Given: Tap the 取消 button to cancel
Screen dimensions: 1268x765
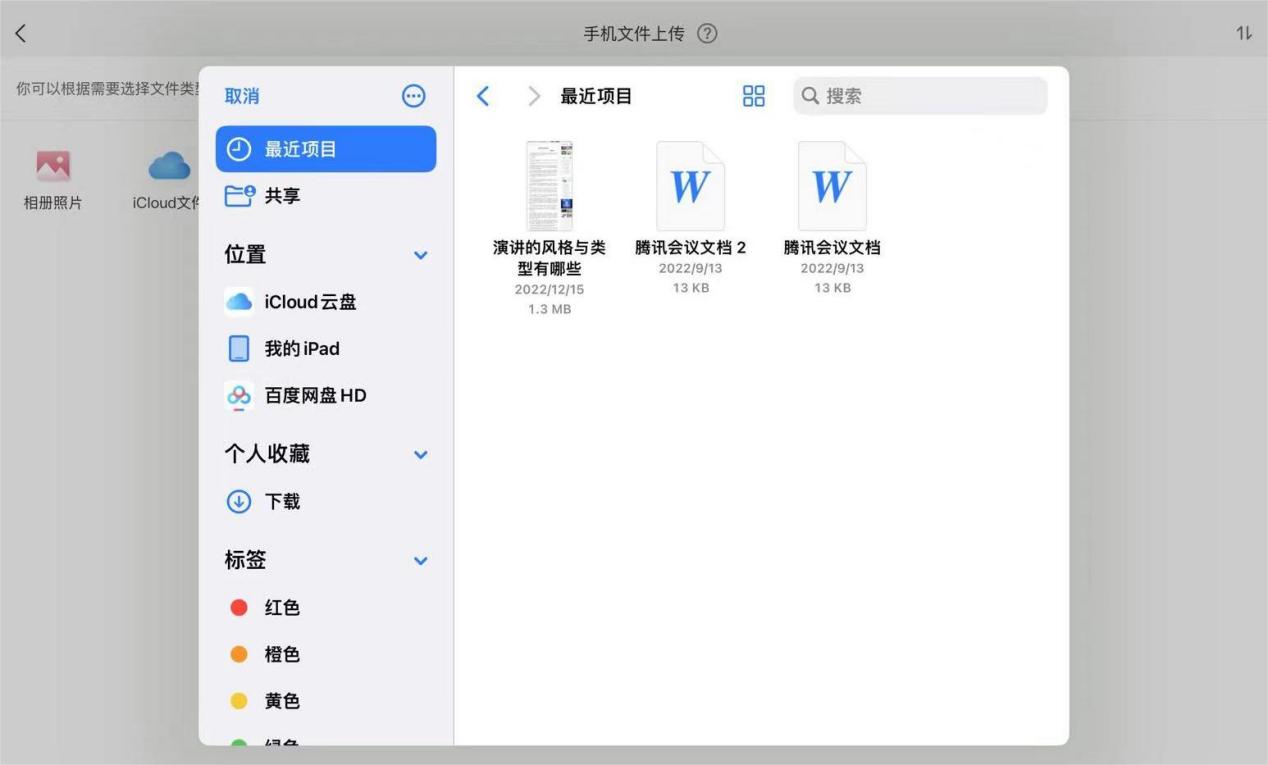Looking at the screenshot, I should (243, 95).
